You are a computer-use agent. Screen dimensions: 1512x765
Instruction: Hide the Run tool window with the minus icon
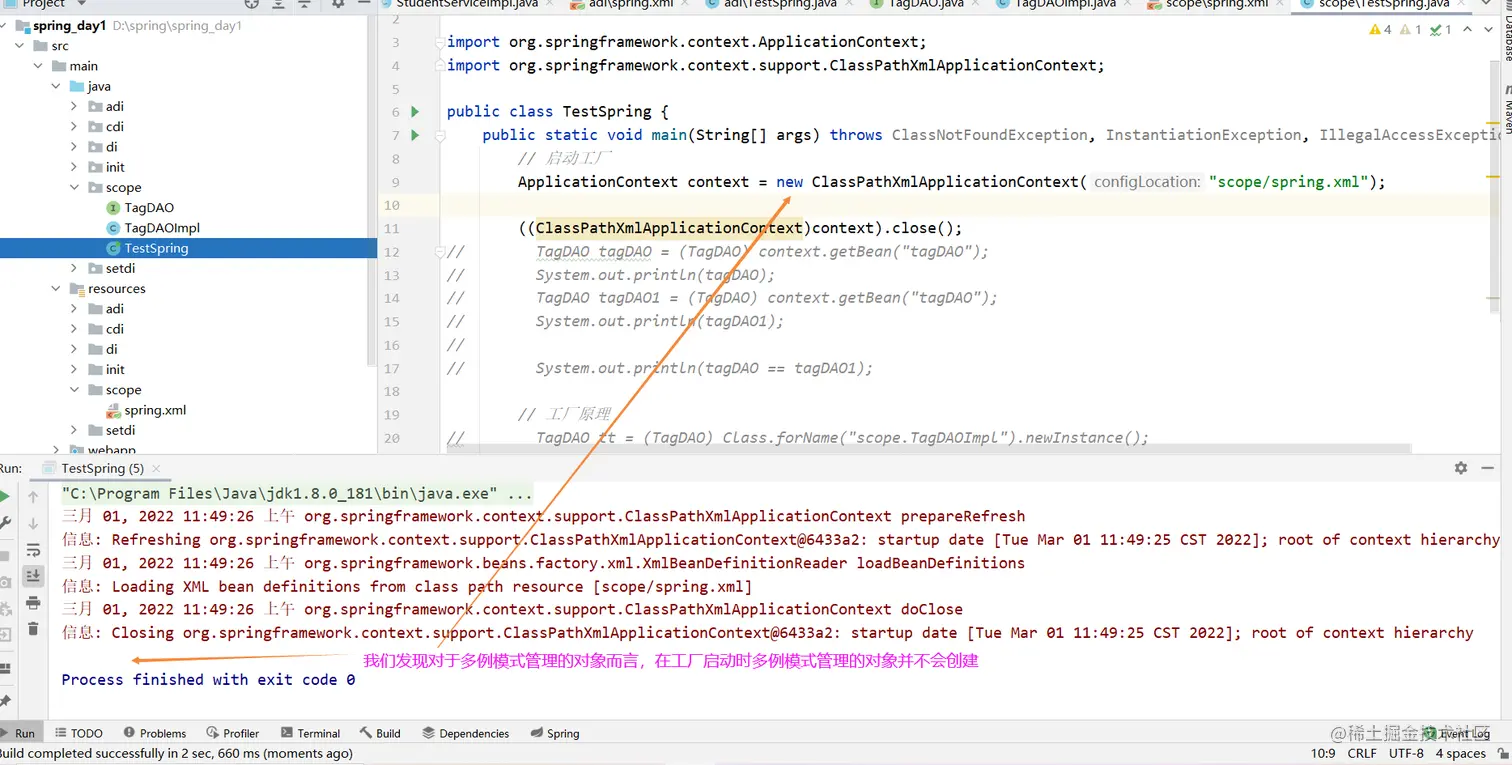coord(1490,468)
